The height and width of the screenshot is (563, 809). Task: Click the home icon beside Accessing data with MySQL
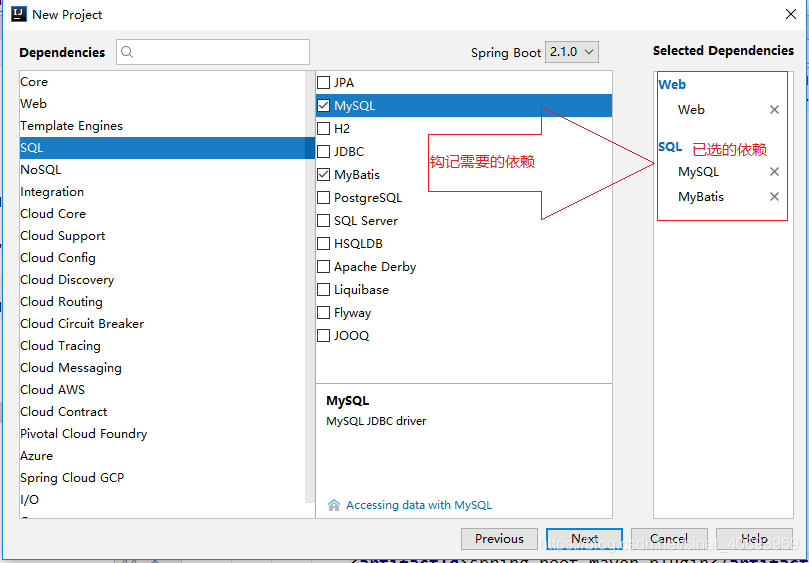click(334, 505)
